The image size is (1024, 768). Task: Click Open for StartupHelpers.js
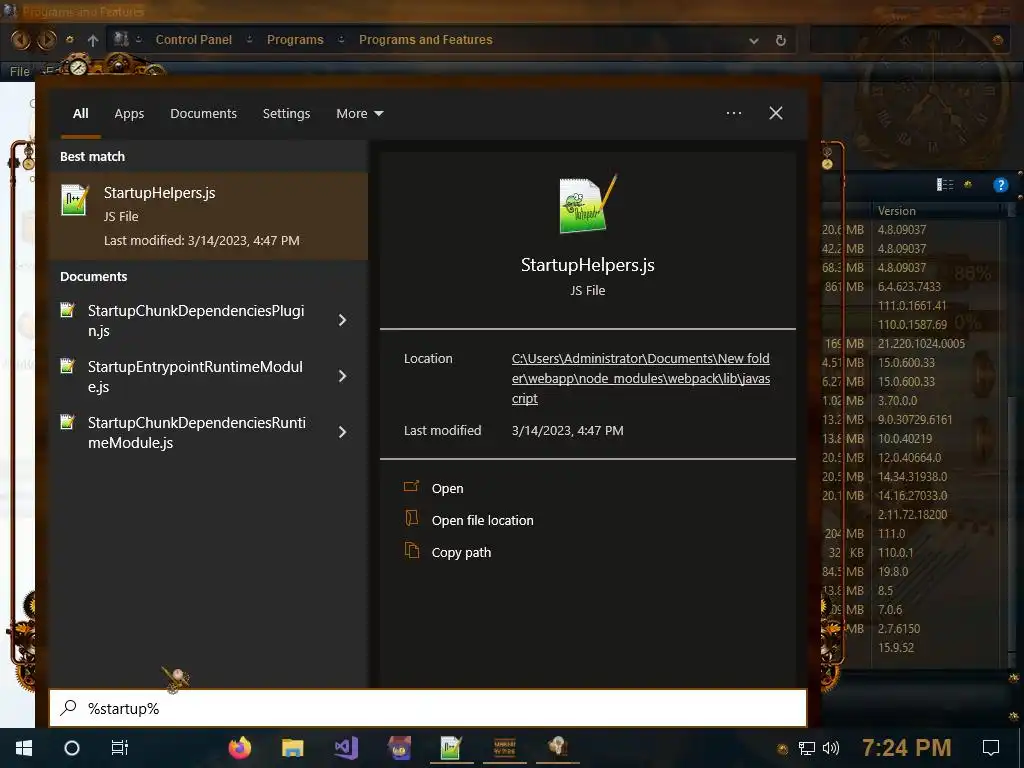tap(447, 488)
